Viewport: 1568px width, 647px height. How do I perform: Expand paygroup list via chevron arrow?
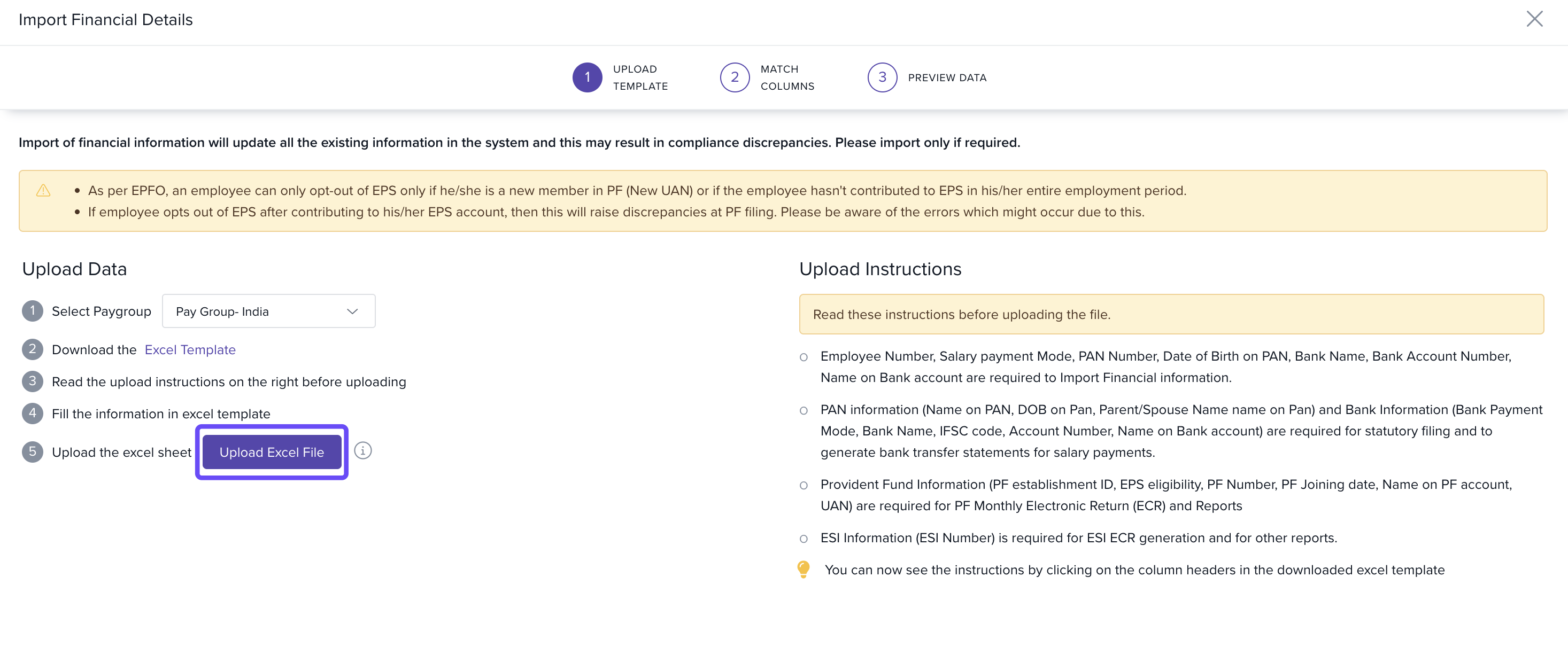pyautogui.click(x=352, y=311)
